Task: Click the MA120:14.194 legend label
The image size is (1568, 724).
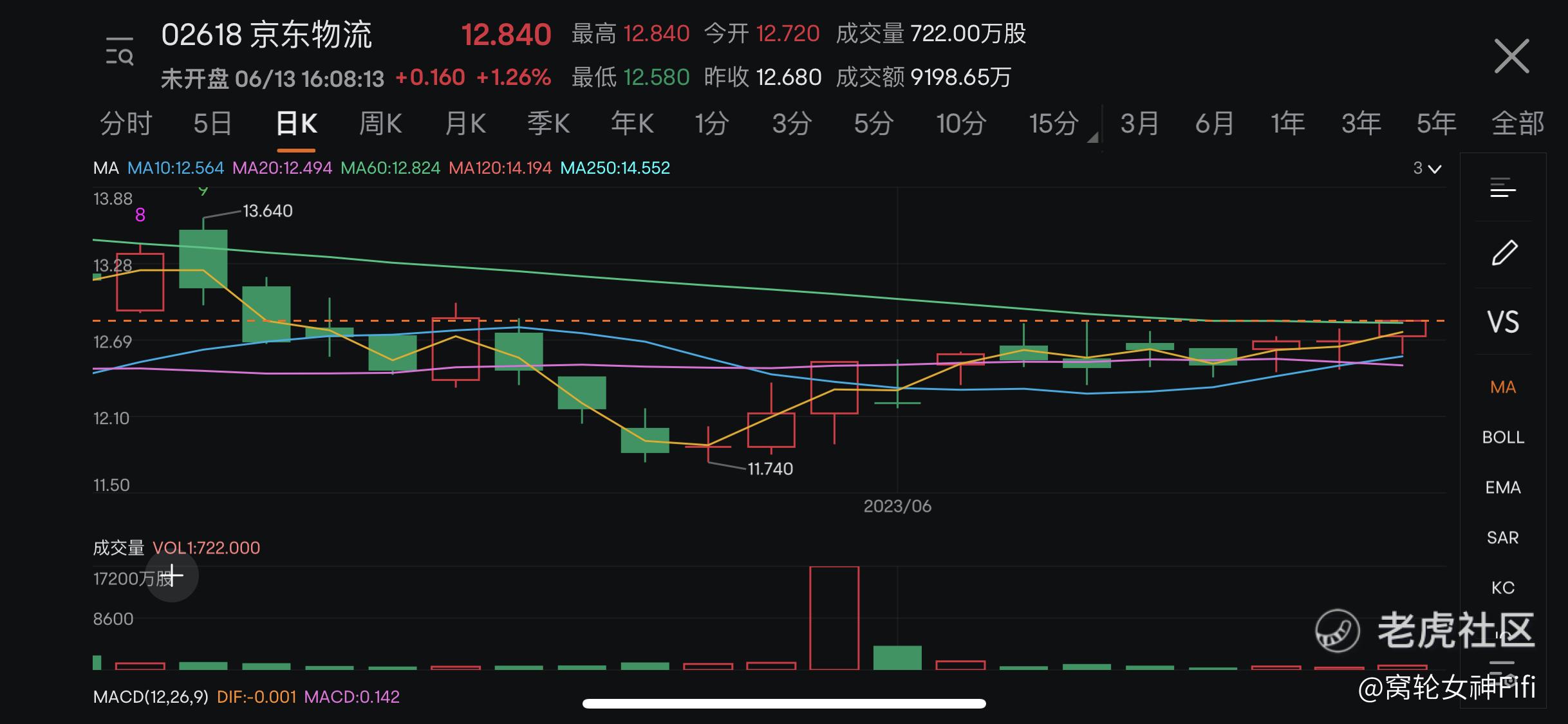Action: click(x=500, y=168)
